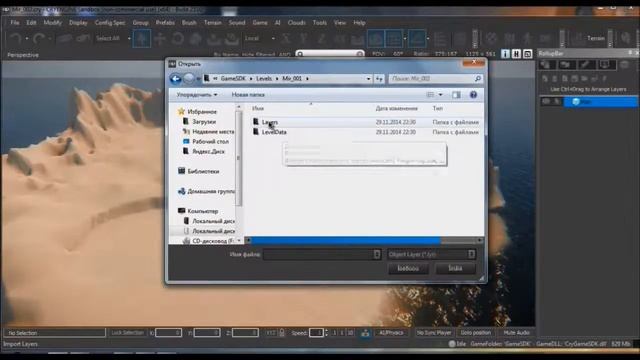Select the highlighted Main layer in RollupBar

tap(600, 102)
